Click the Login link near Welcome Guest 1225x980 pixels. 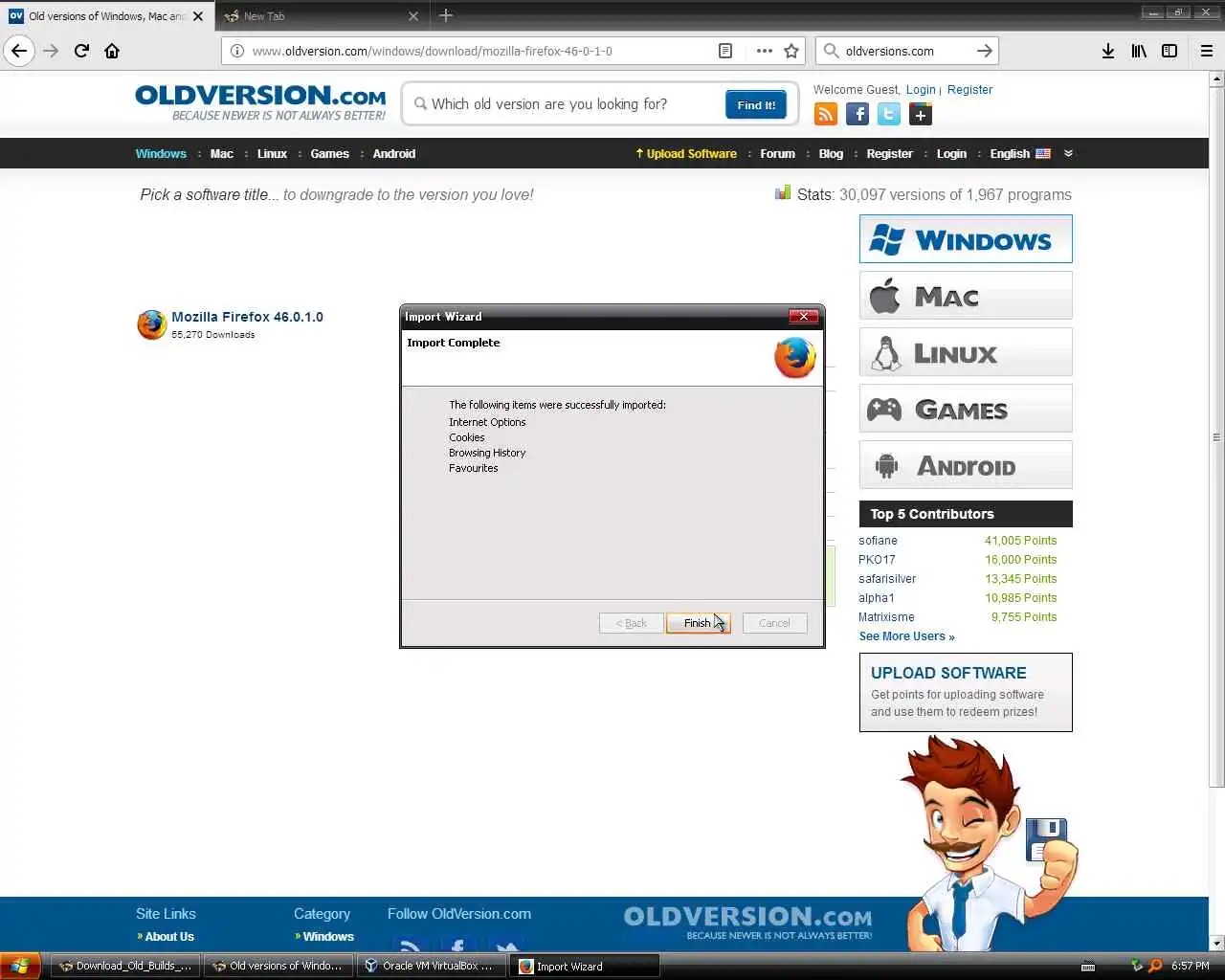[921, 90]
